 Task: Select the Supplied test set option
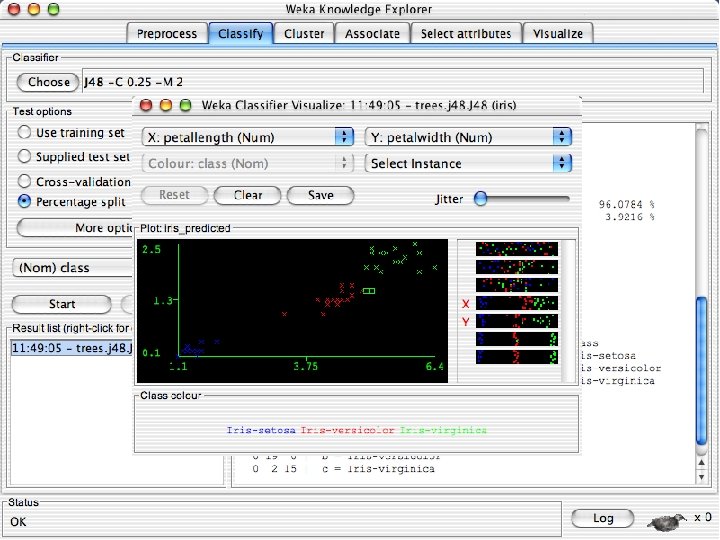point(24,157)
